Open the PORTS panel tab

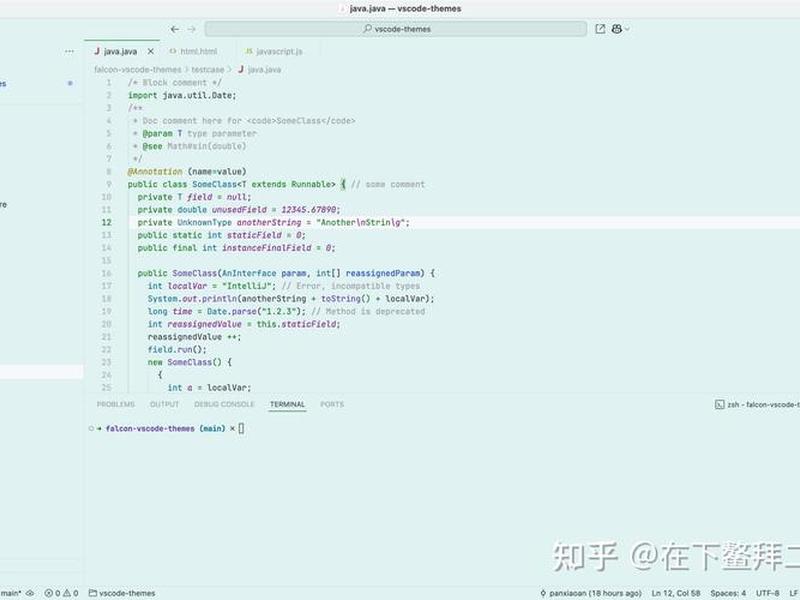332,404
